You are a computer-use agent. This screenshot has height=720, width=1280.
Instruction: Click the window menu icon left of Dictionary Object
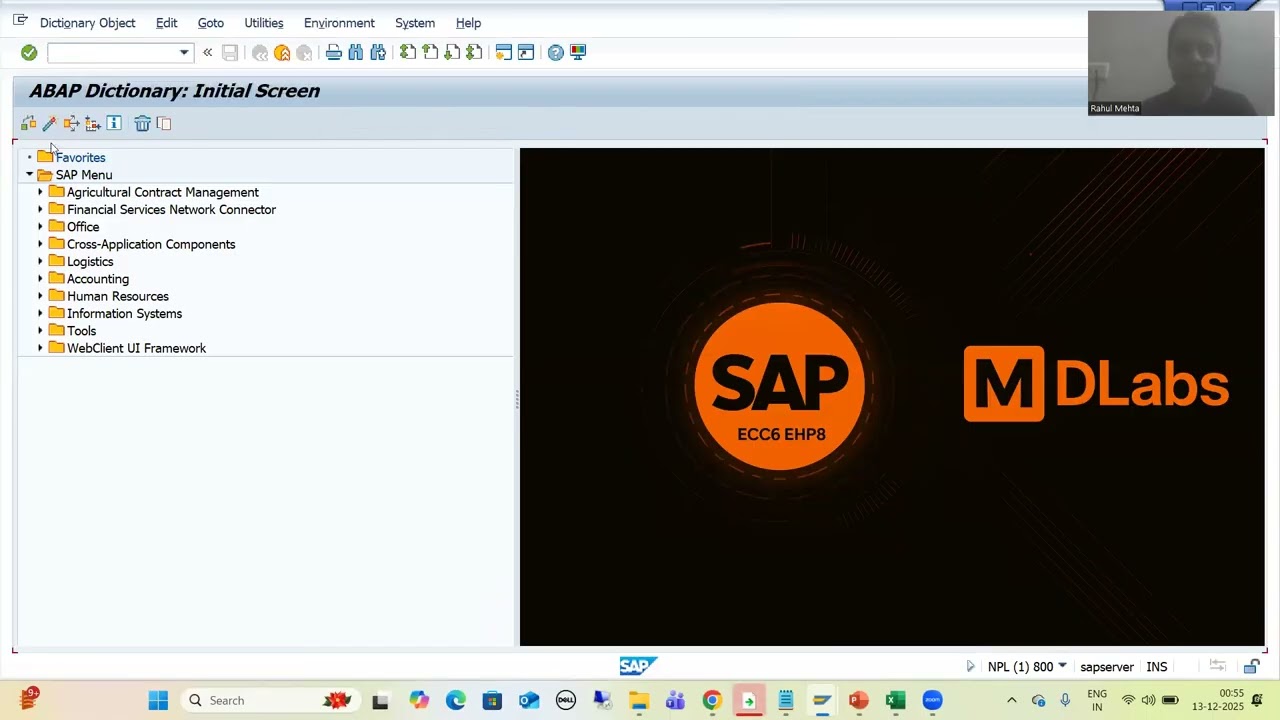(x=20, y=21)
